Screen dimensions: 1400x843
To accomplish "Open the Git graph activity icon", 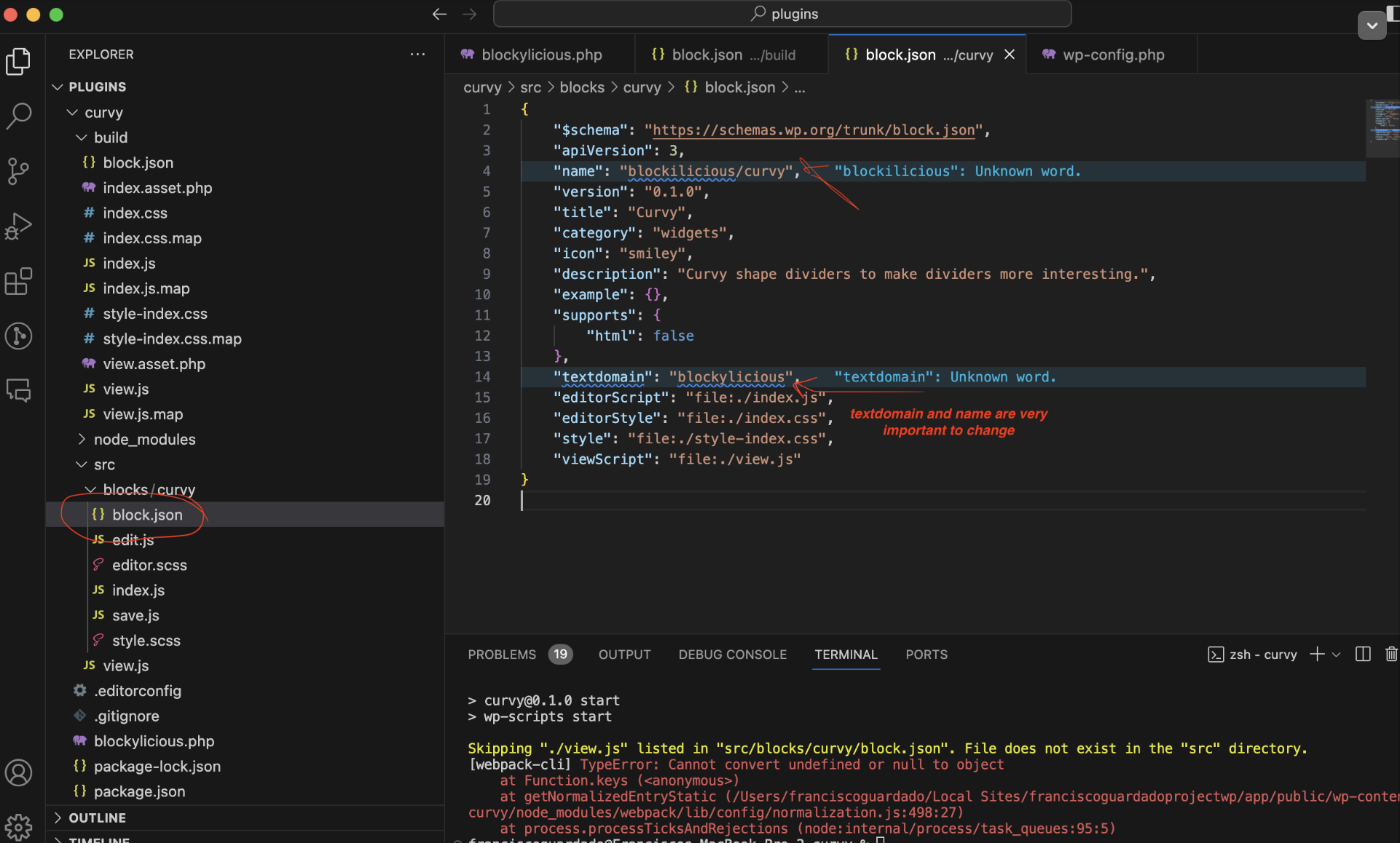I will tap(18, 336).
